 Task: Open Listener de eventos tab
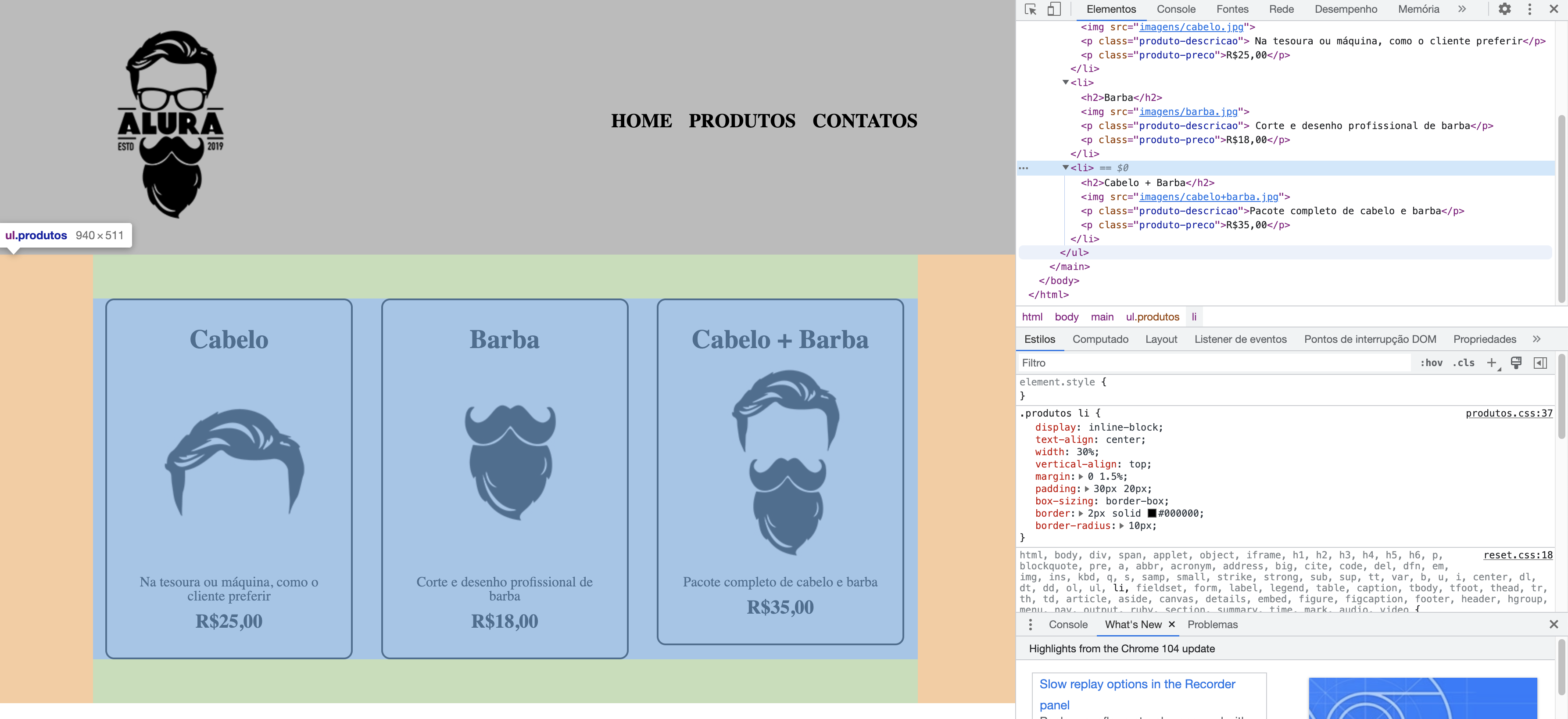coord(1240,339)
